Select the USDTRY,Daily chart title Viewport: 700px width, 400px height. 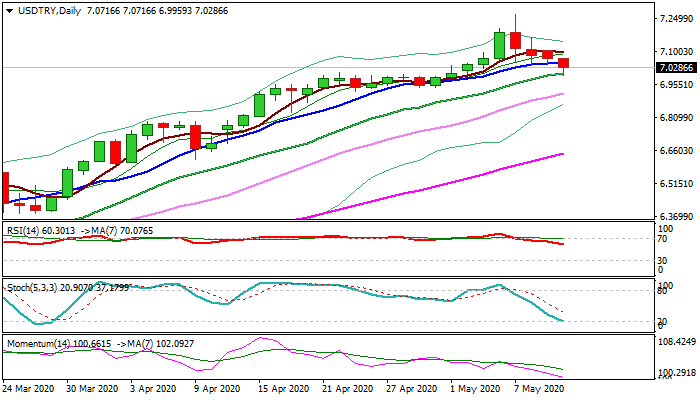click(x=50, y=11)
